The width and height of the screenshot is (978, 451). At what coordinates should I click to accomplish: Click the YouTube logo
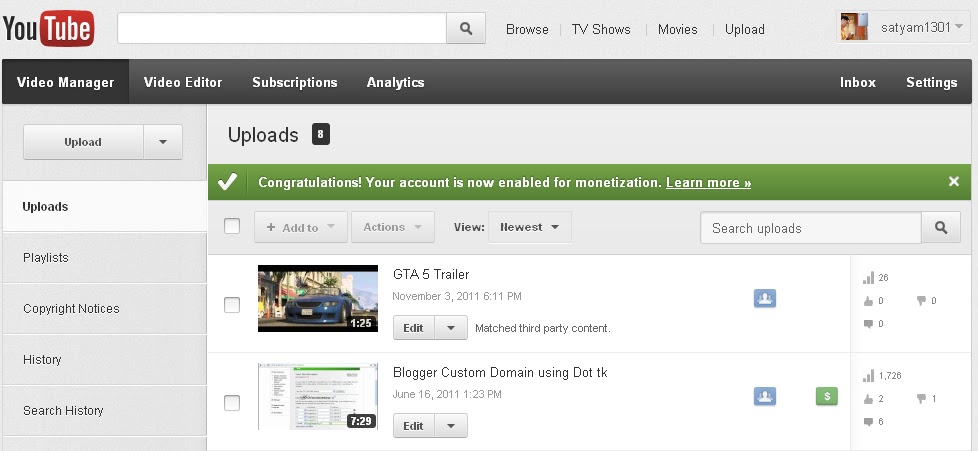click(x=49, y=29)
